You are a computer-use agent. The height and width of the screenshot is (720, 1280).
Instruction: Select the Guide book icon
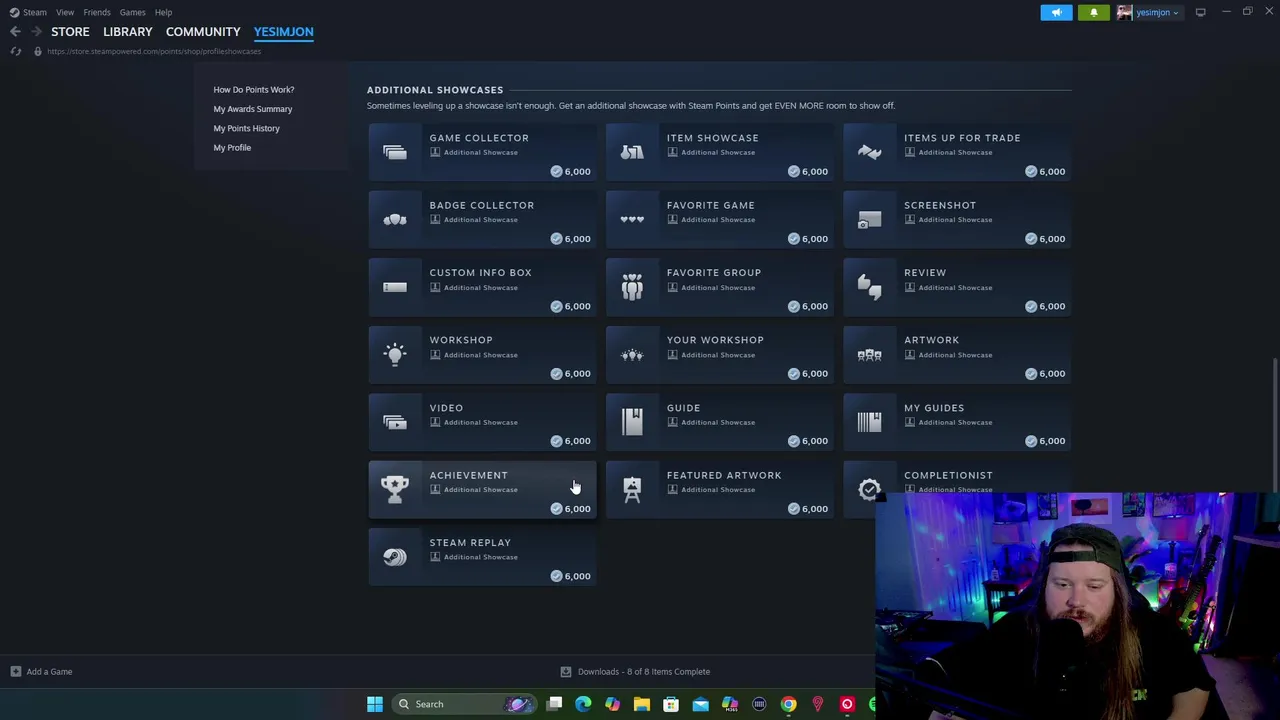tap(632, 422)
